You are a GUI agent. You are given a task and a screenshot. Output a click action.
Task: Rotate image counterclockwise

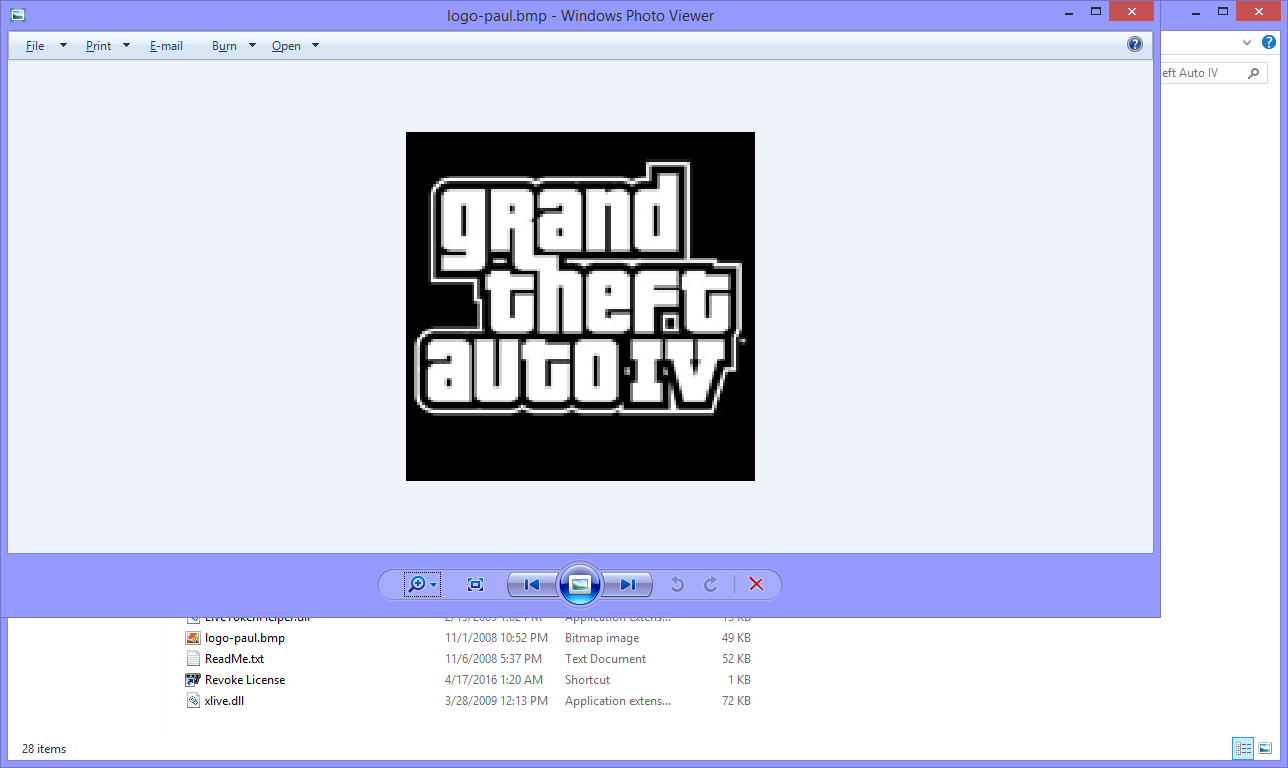point(677,584)
